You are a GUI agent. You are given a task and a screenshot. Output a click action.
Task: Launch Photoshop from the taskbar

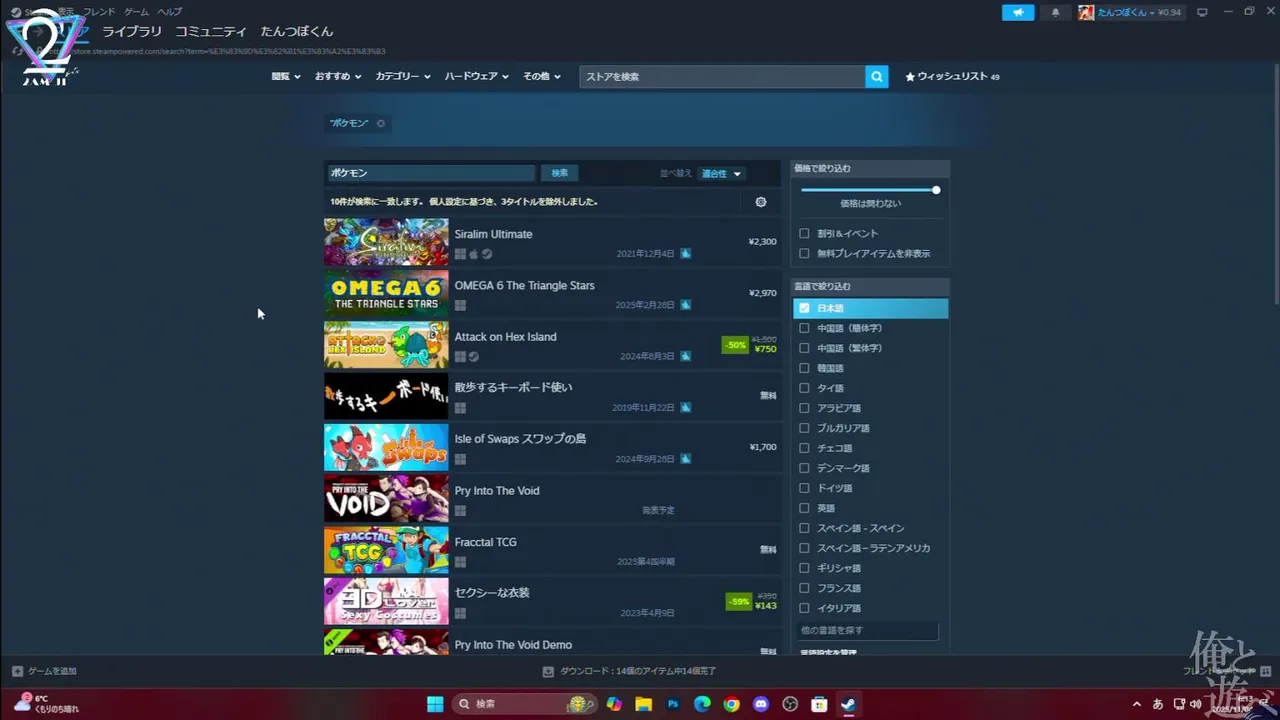tap(673, 704)
